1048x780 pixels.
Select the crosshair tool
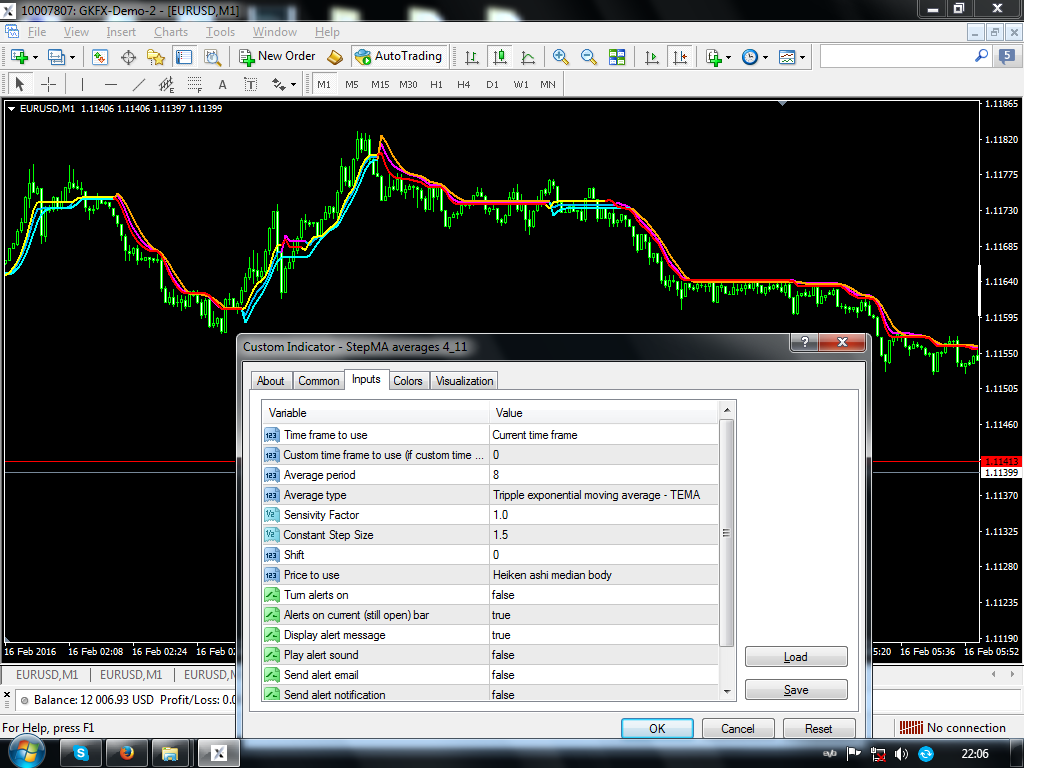point(48,84)
